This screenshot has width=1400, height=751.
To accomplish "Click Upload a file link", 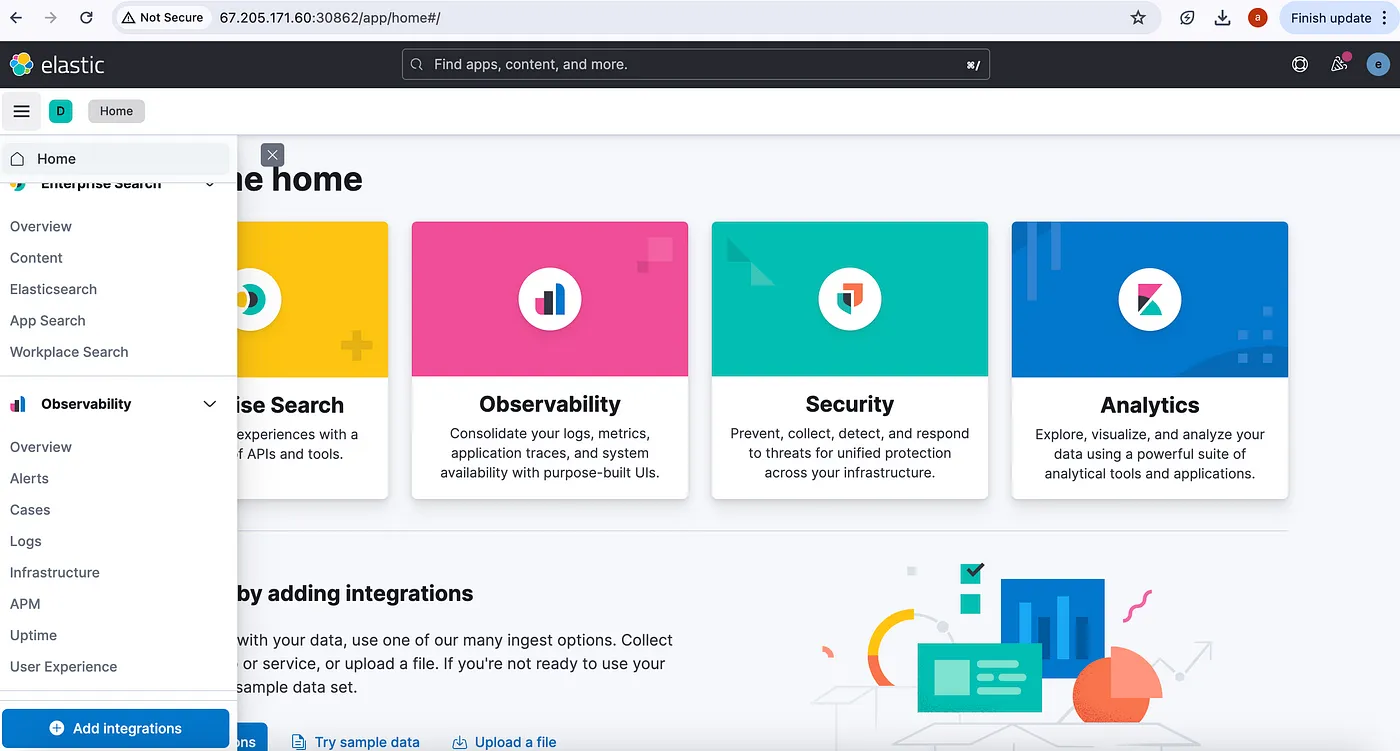I will click(505, 742).
